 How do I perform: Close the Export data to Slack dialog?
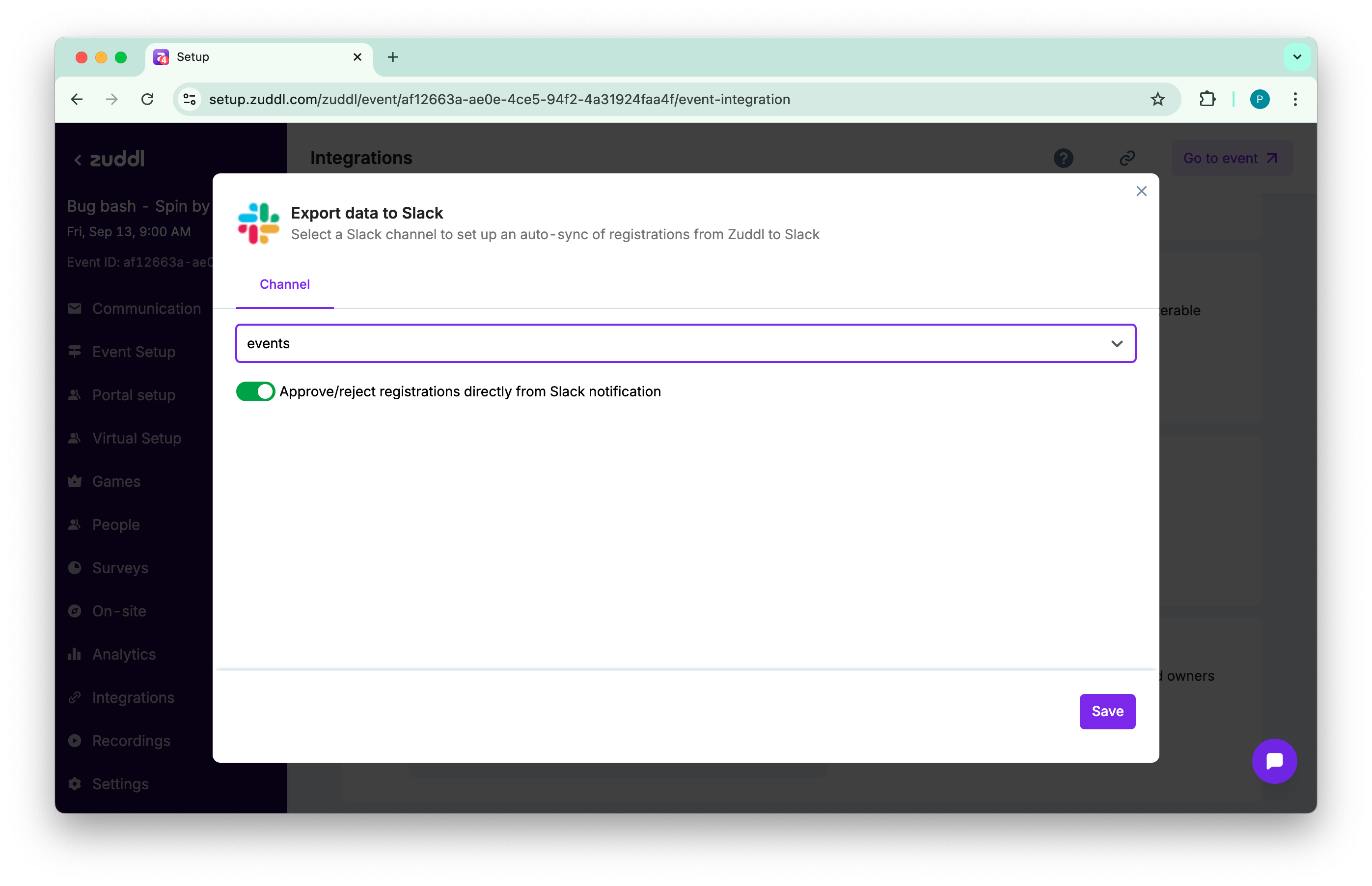pos(1141,191)
